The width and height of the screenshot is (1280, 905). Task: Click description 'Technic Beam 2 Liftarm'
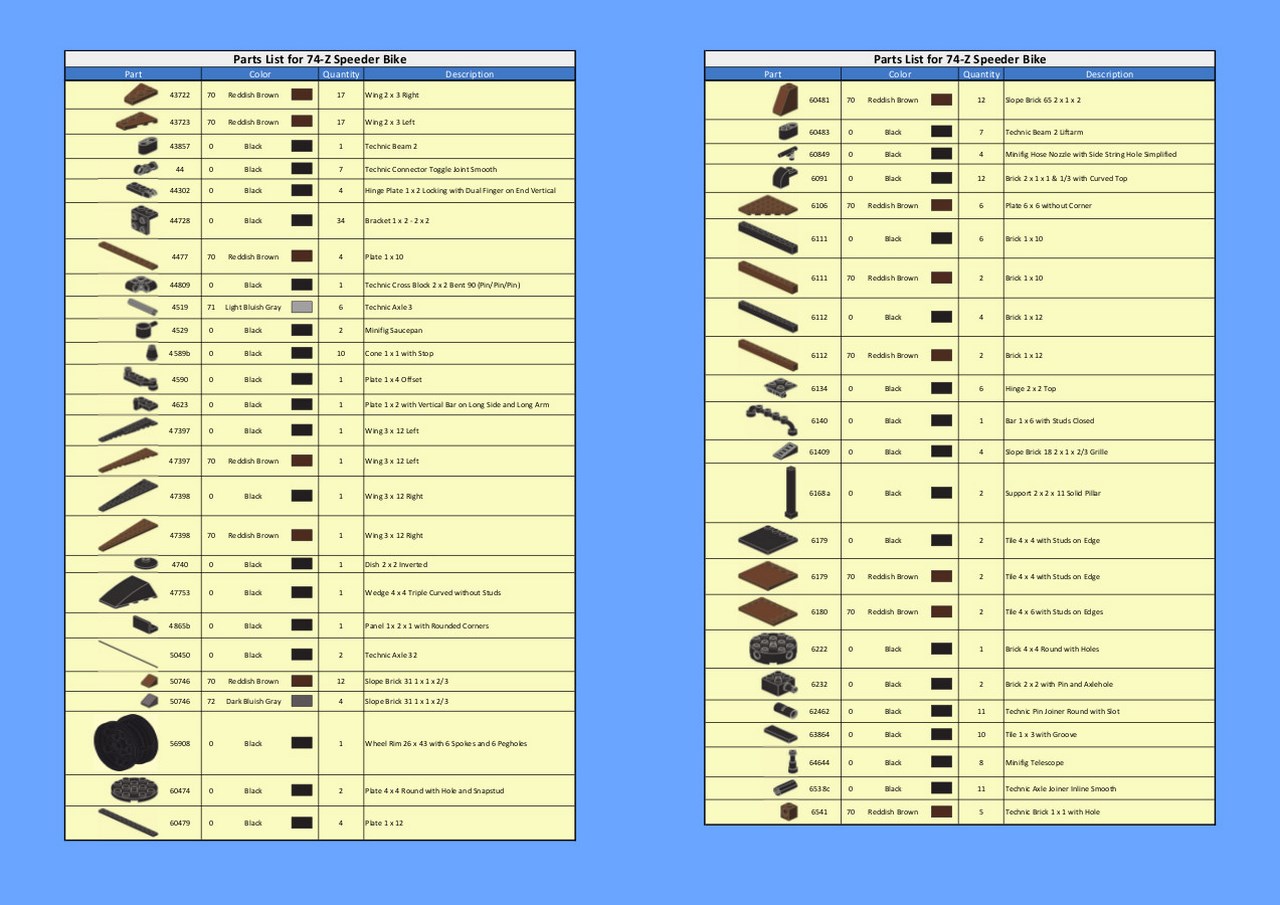tap(1044, 131)
